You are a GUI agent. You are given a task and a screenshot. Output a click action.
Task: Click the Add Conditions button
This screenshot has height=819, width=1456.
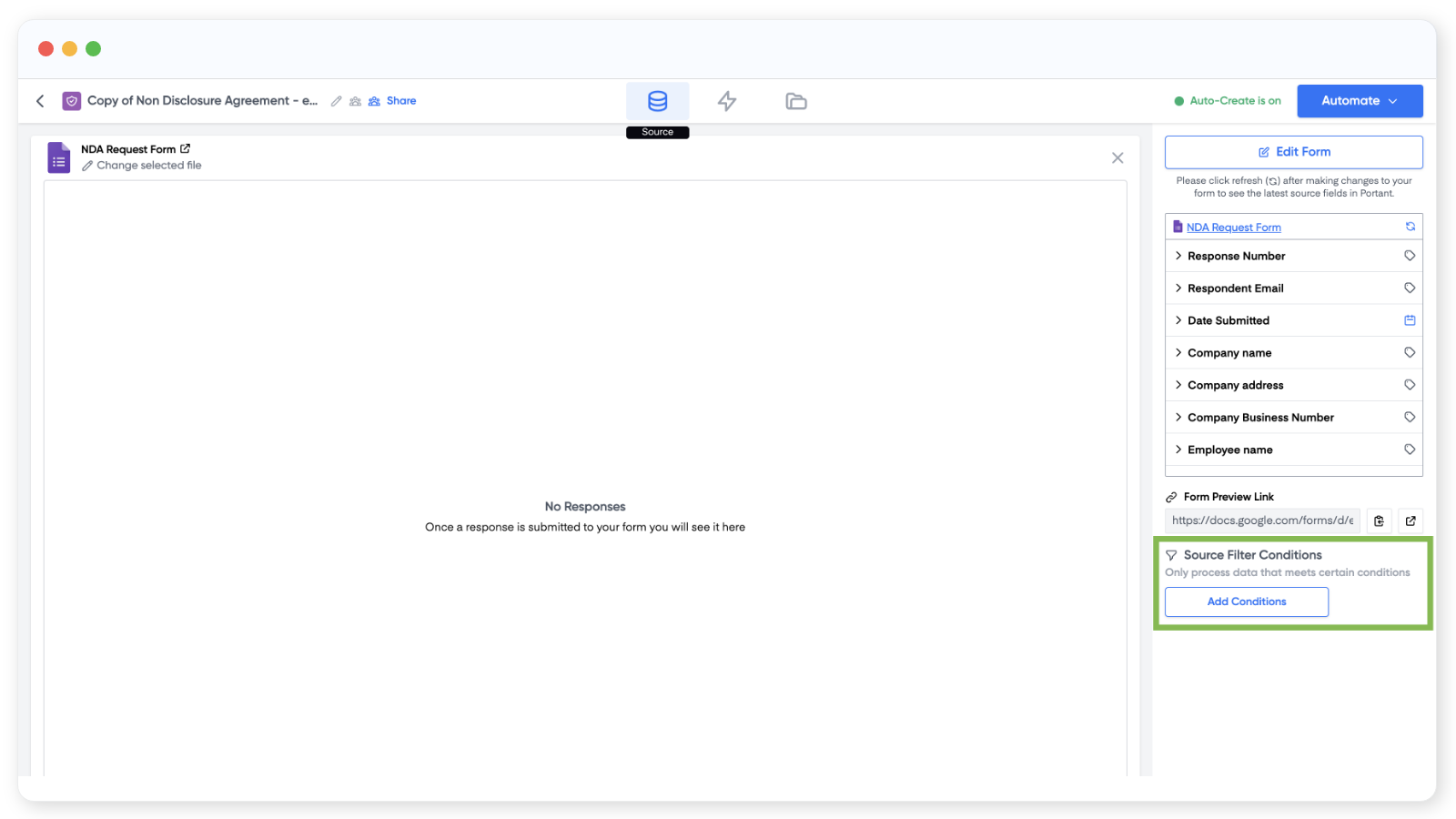[1246, 602]
